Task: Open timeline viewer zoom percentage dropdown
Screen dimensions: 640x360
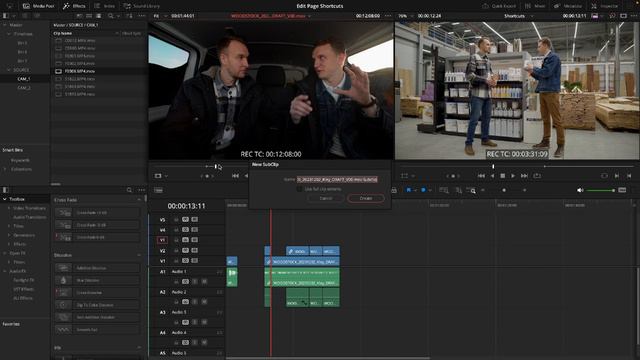Action: click(x=405, y=16)
